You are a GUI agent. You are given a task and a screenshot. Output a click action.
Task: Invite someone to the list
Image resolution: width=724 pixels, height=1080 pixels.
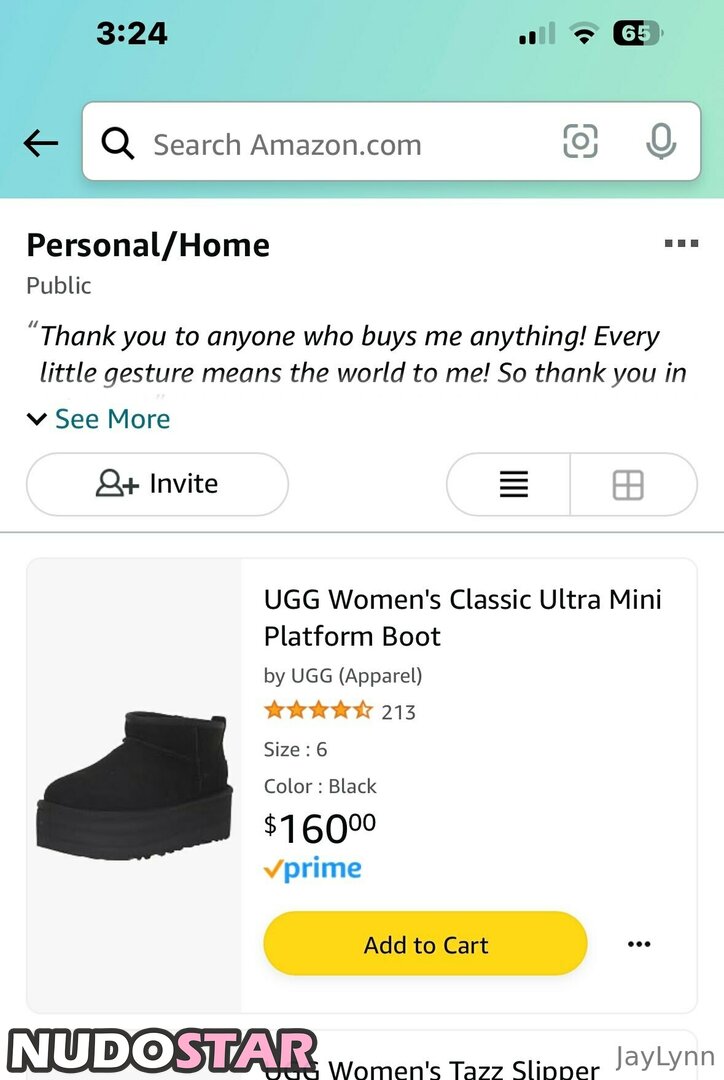[157, 484]
